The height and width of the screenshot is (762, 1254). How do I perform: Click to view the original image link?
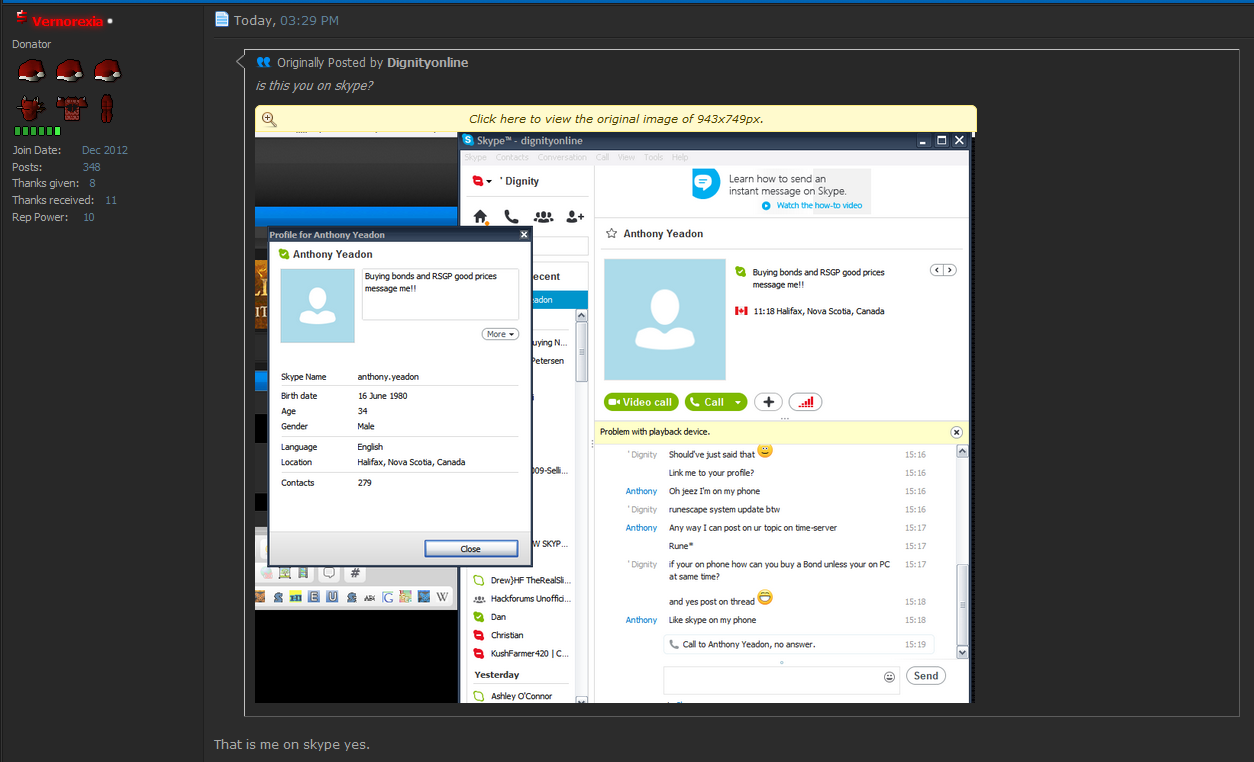616,119
